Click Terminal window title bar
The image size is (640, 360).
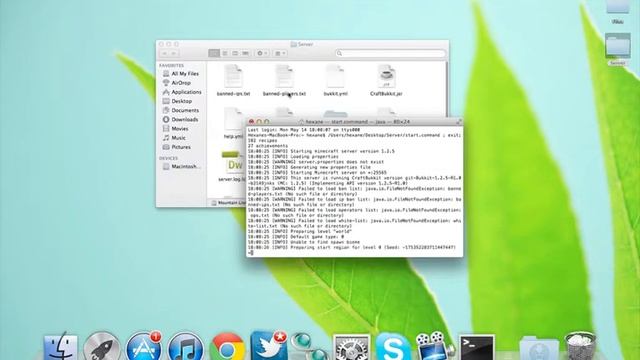354,122
